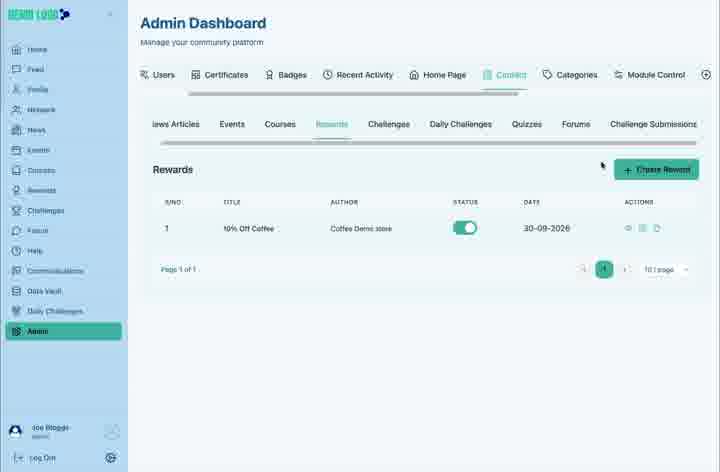Viewport: 720px width, 472px height.
Task: Click the app logo at top left
Action: click(x=39, y=14)
